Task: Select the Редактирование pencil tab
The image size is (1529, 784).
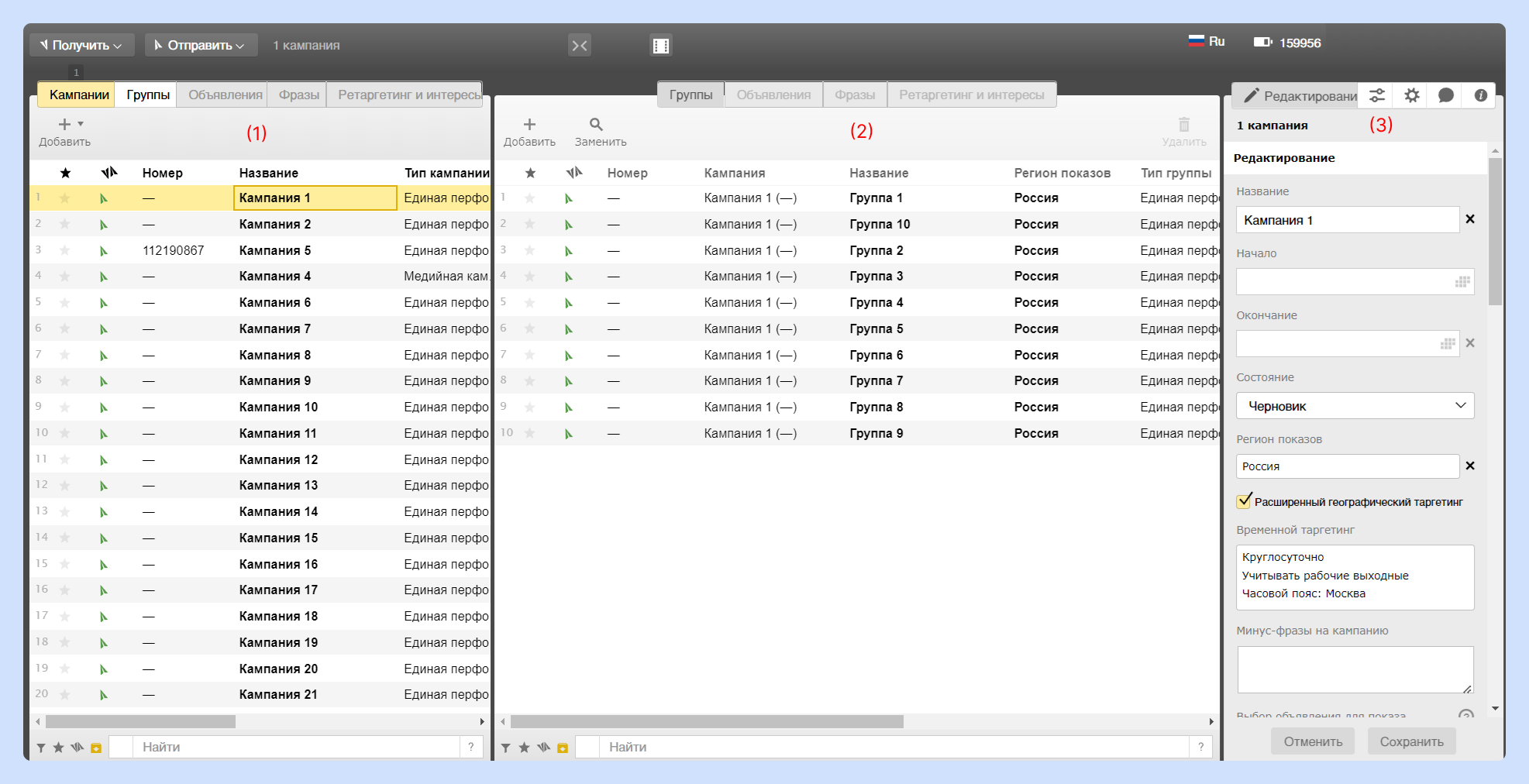Action: [1296, 95]
